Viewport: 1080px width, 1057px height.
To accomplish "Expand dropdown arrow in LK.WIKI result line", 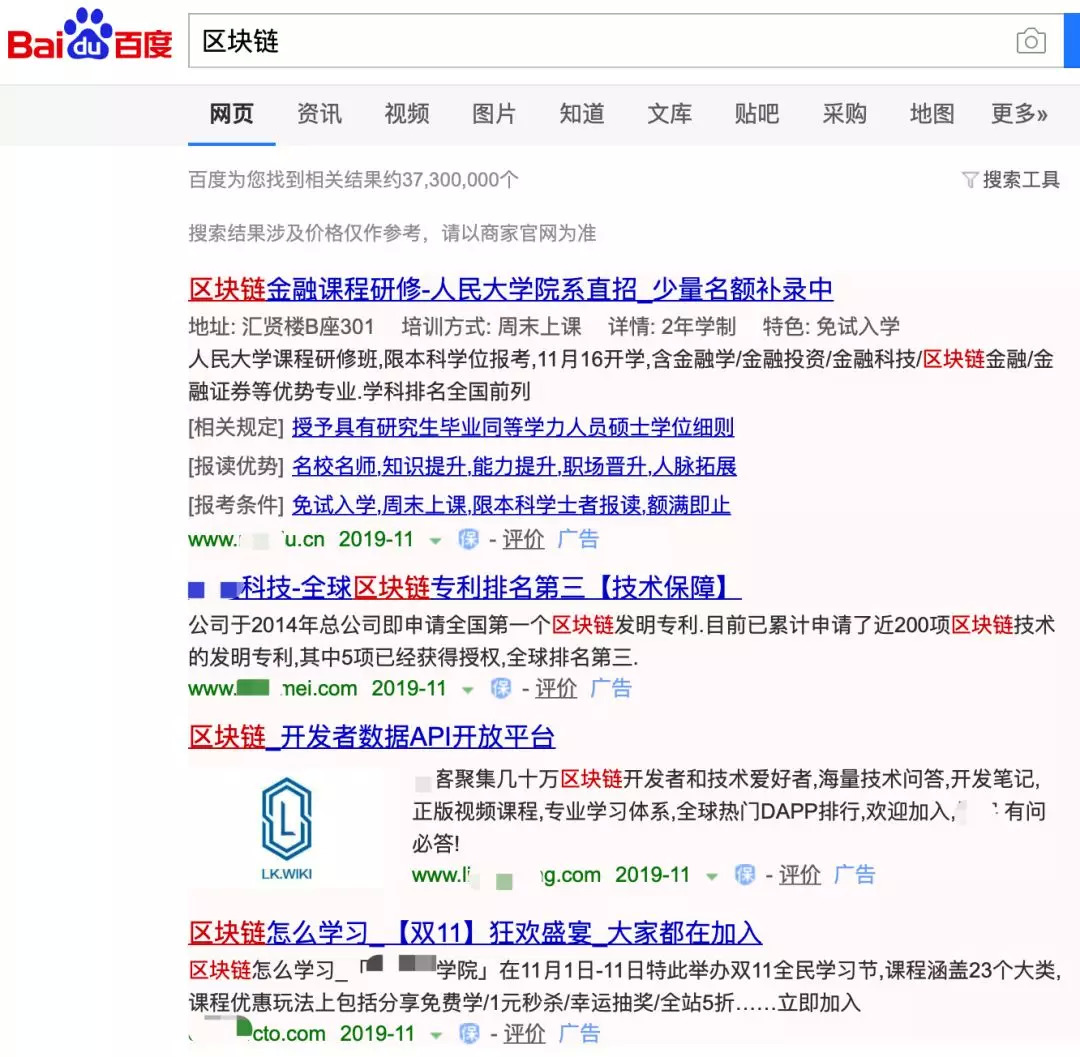I will (712, 876).
